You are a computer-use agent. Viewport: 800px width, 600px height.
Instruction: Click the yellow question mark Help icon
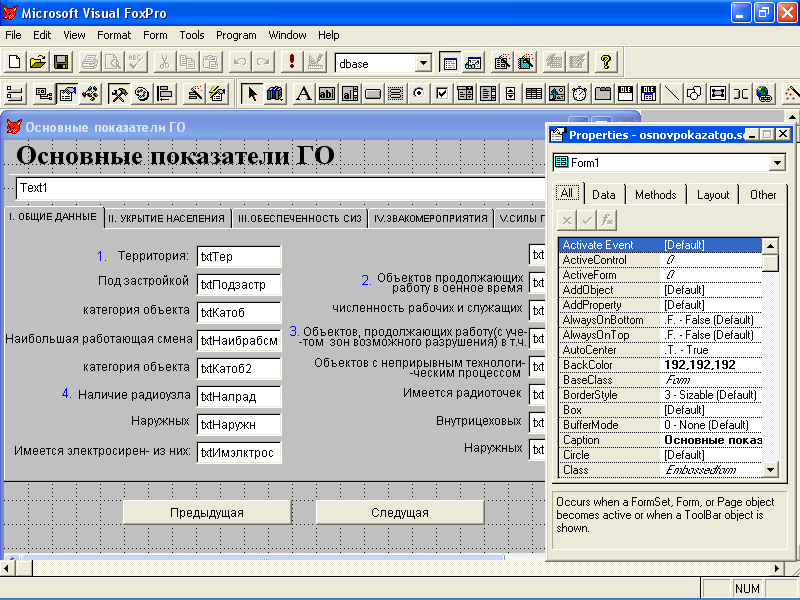(x=606, y=62)
